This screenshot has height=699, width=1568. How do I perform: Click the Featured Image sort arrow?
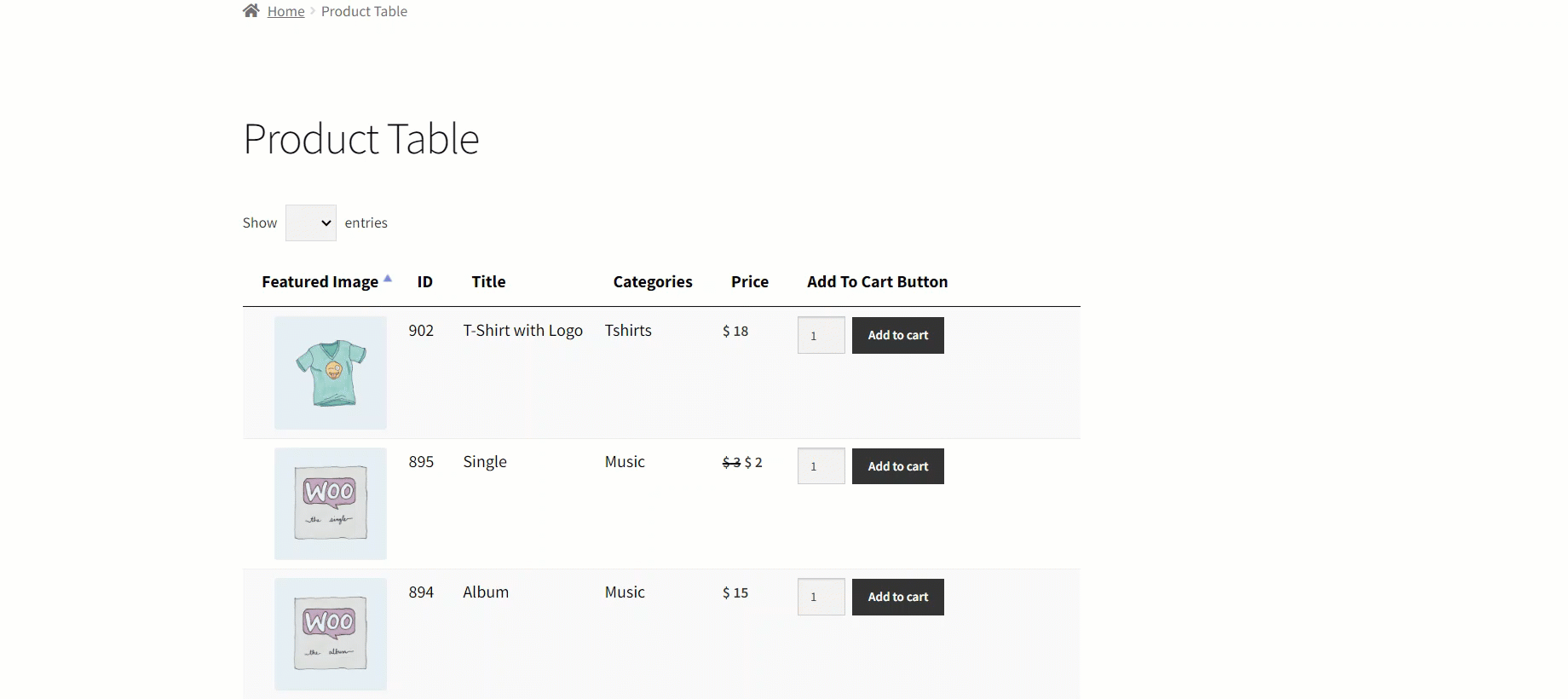(388, 279)
